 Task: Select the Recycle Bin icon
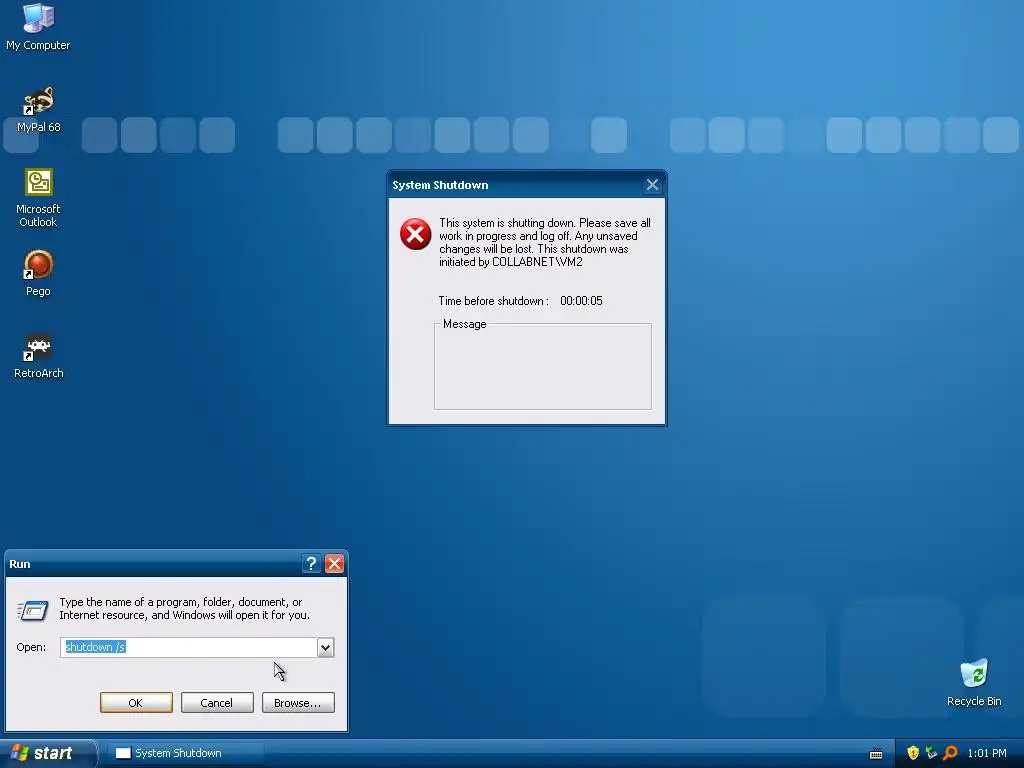[974, 683]
